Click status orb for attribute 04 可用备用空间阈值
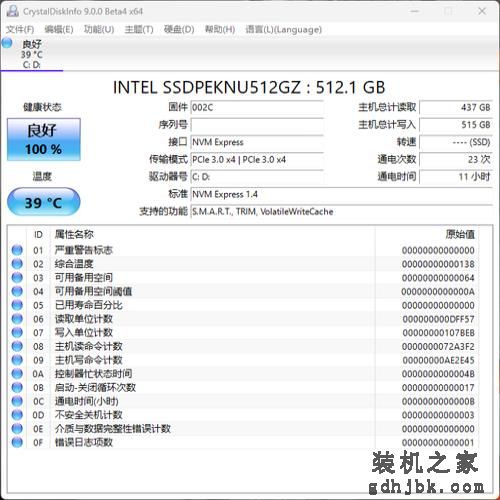The width and height of the screenshot is (500, 500). (x=17, y=291)
